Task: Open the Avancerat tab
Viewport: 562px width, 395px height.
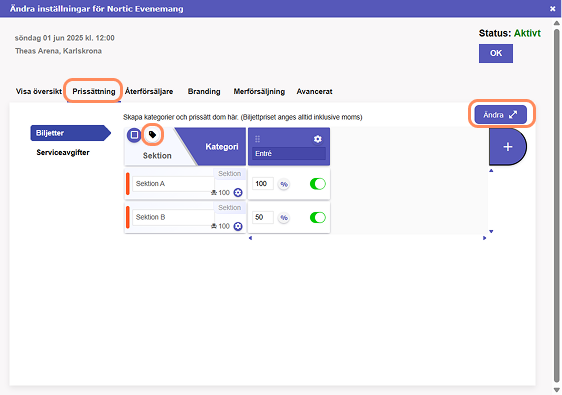Action: (314, 91)
